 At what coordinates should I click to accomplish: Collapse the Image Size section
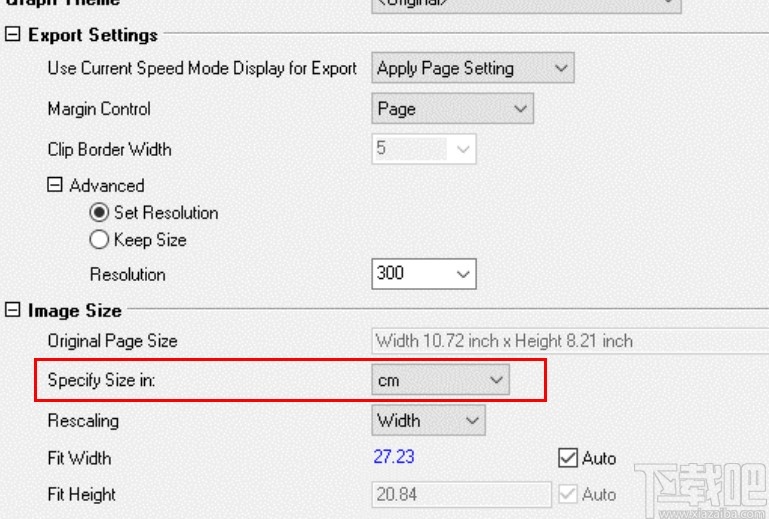(x=13, y=311)
